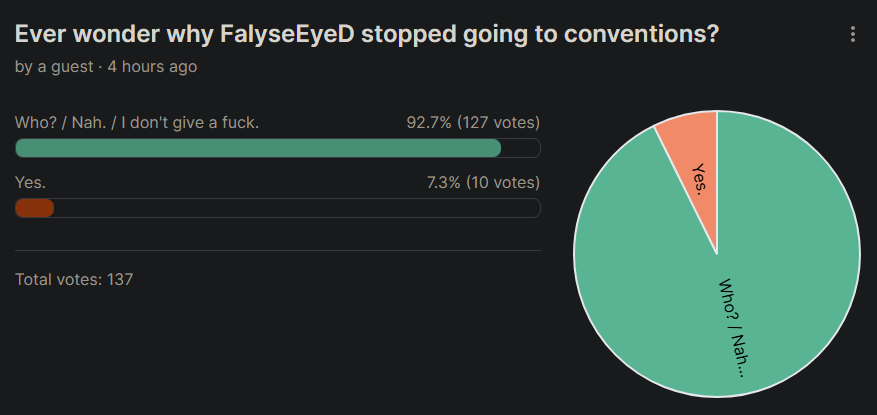Click the '7.3% (10 votes)' result text
This screenshot has height=415, width=877.
[483, 183]
